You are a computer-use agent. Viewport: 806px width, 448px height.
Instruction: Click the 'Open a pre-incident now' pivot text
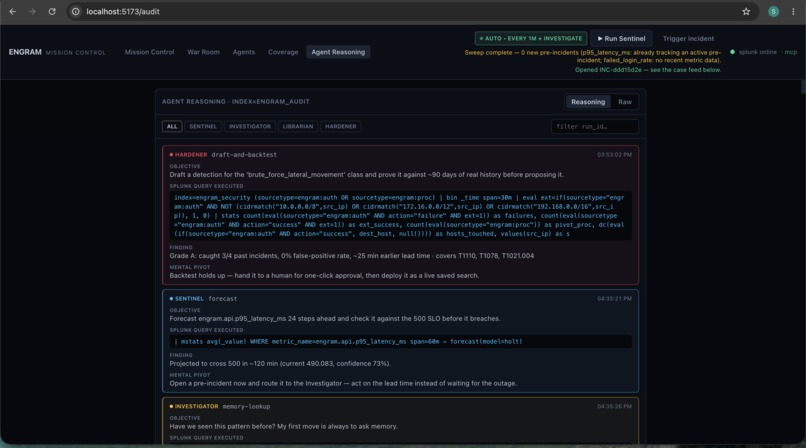click(x=343, y=384)
